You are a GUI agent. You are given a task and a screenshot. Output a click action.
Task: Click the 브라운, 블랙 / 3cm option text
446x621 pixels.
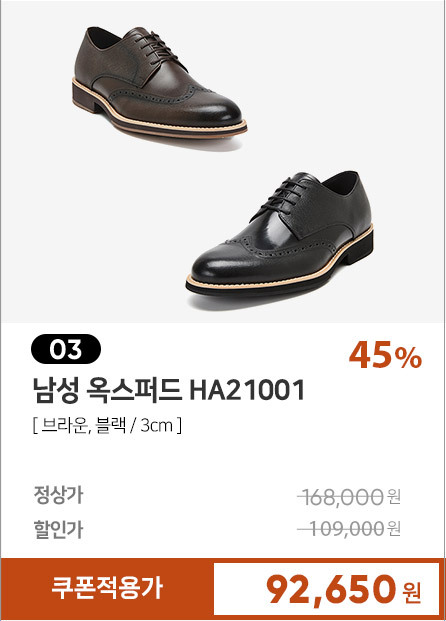pyautogui.click(x=107, y=426)
